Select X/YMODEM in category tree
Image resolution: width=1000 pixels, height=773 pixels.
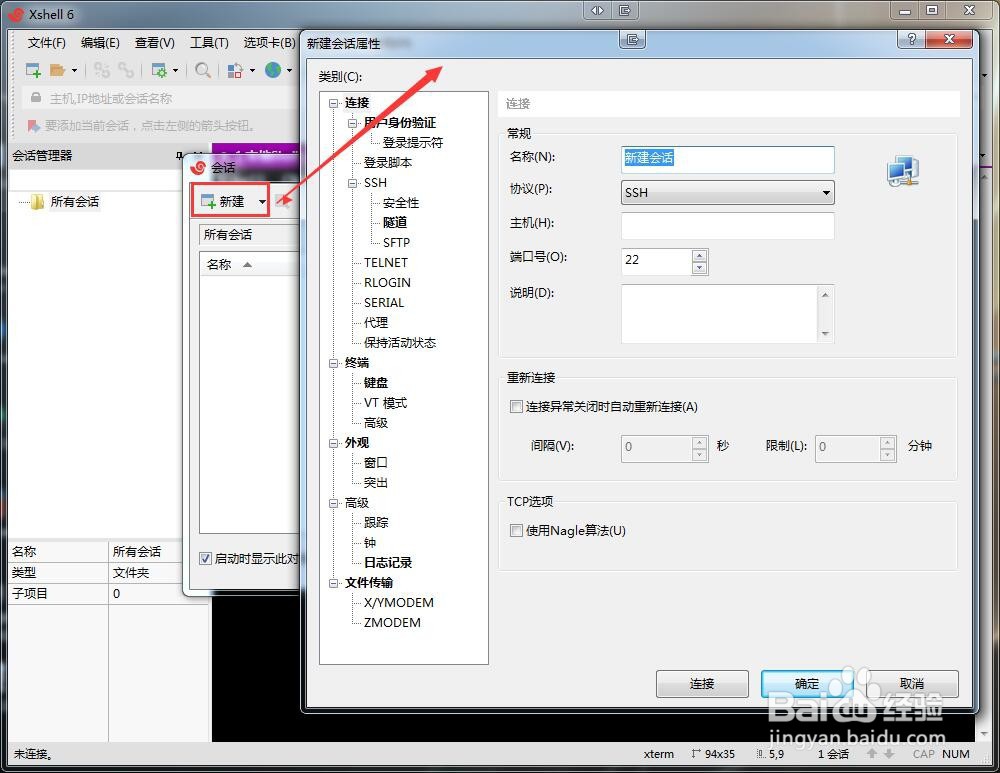coord(399,603)
